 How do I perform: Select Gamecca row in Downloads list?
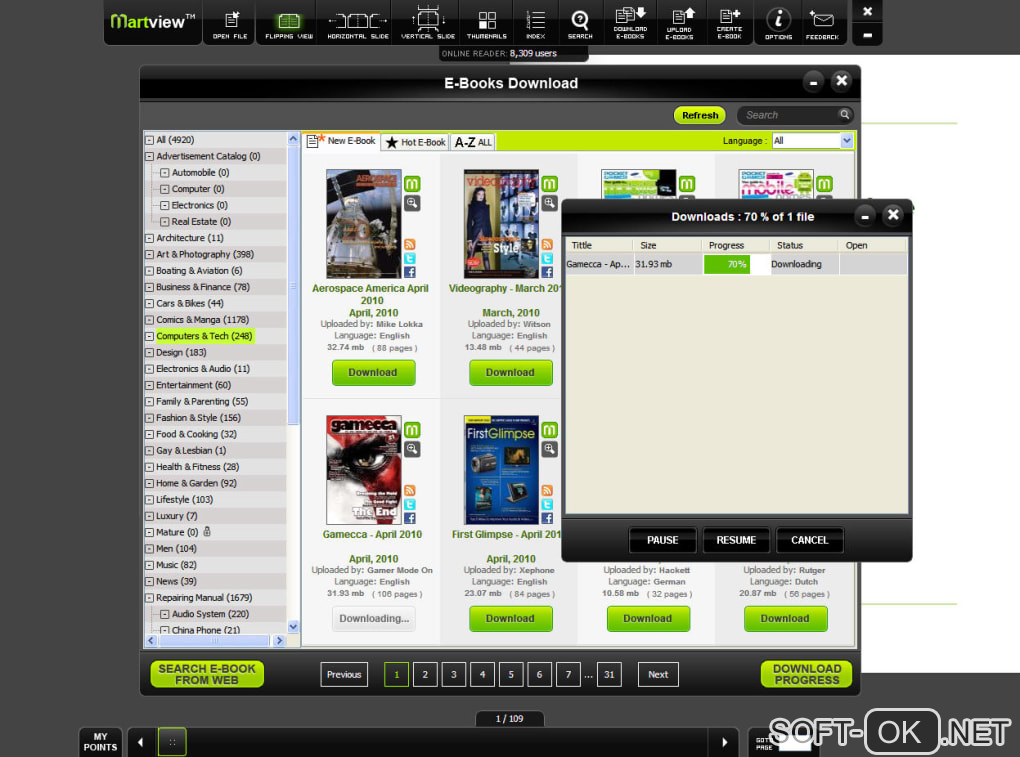[736, 264]
